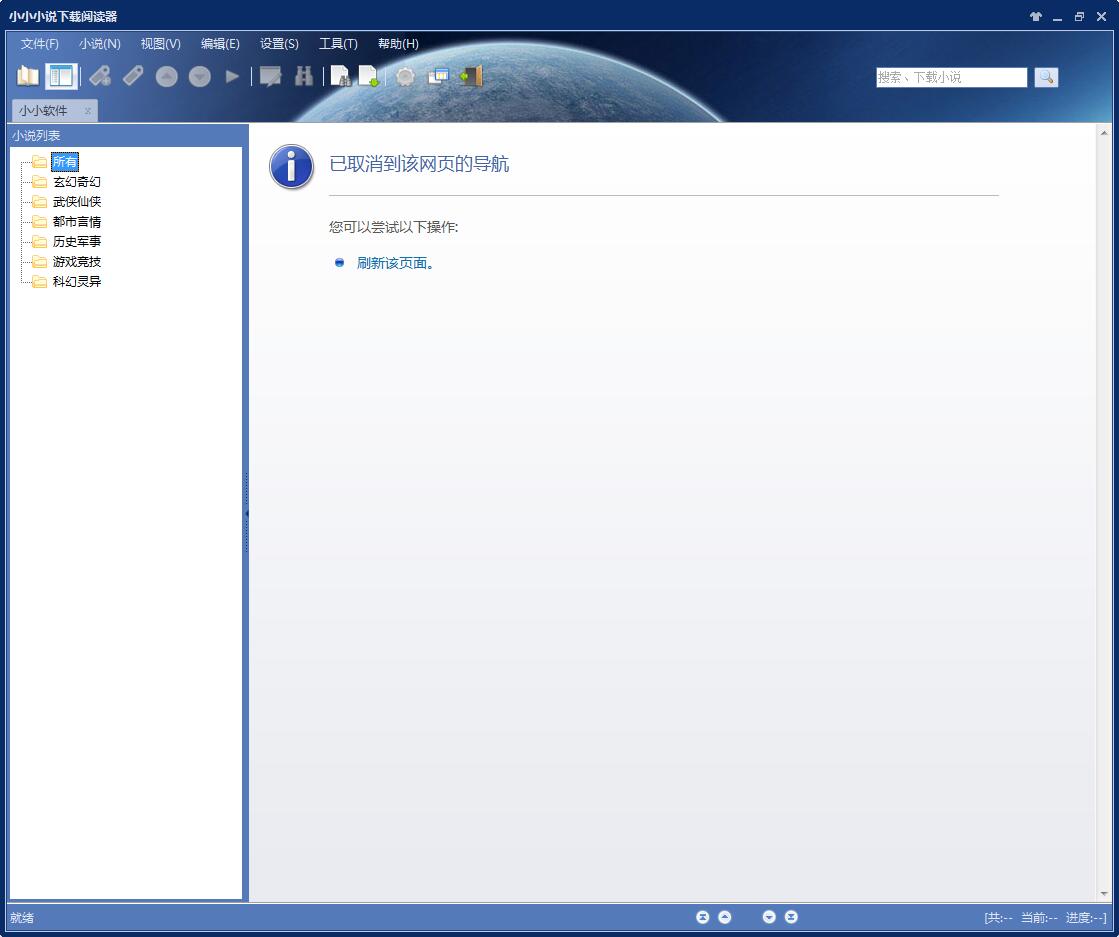Jump to last page in status bar
Screen dimensions: 1119x937
click(x=791, y=917)
